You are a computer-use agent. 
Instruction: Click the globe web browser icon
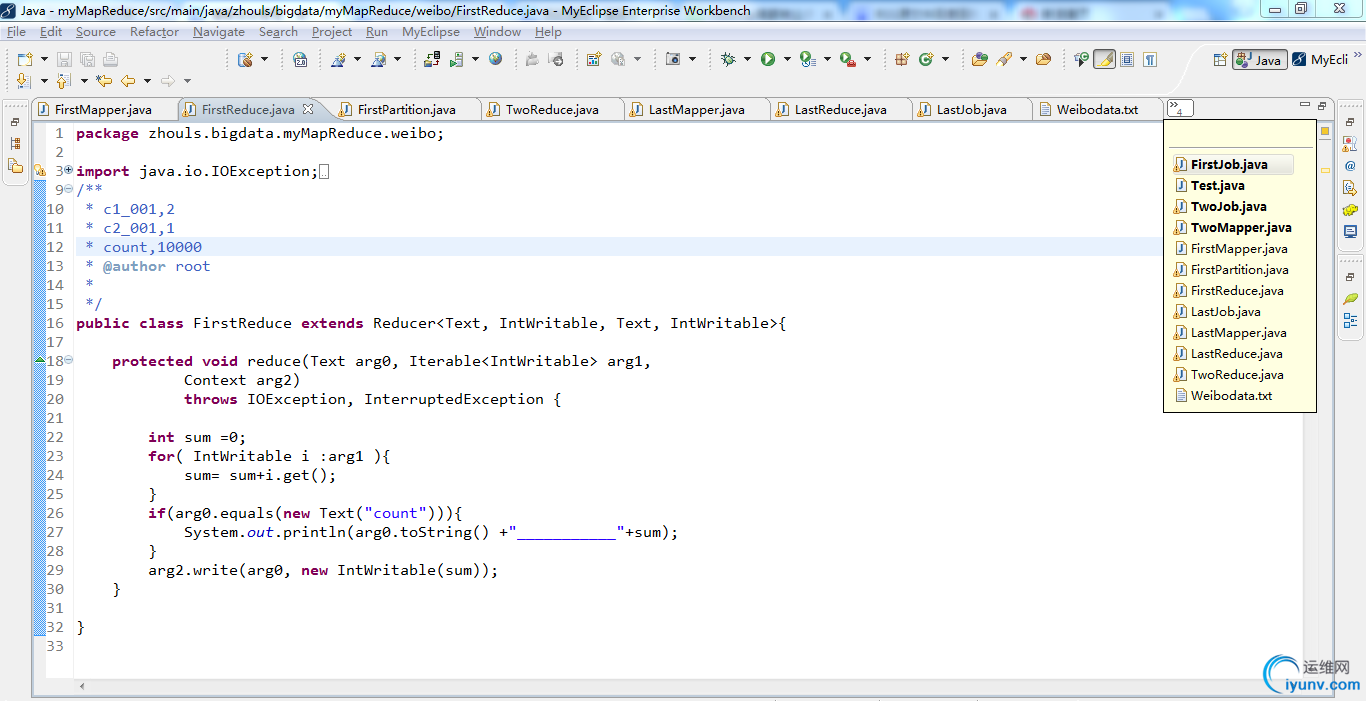[495, 58]
